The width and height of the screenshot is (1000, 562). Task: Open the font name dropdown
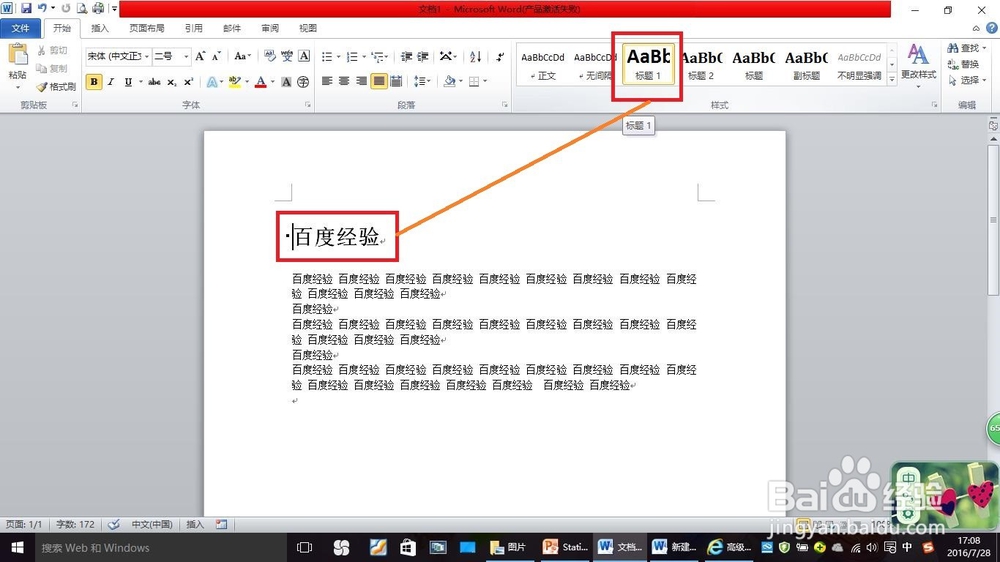tap(147, 56)
